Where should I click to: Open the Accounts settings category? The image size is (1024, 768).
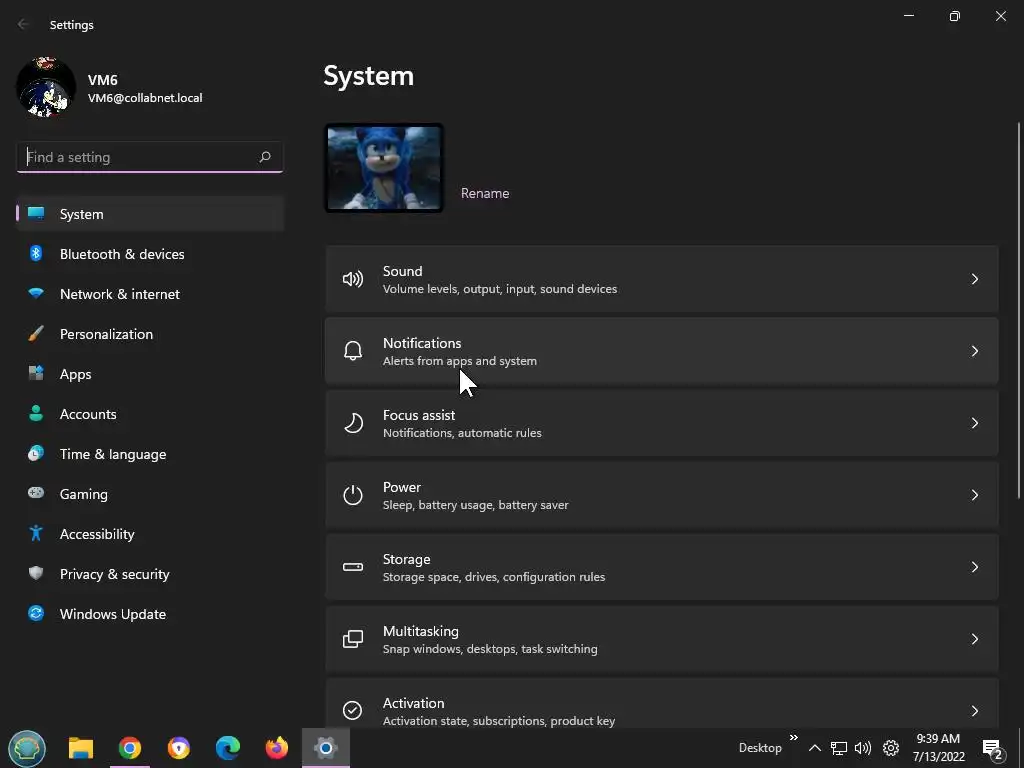150,414
